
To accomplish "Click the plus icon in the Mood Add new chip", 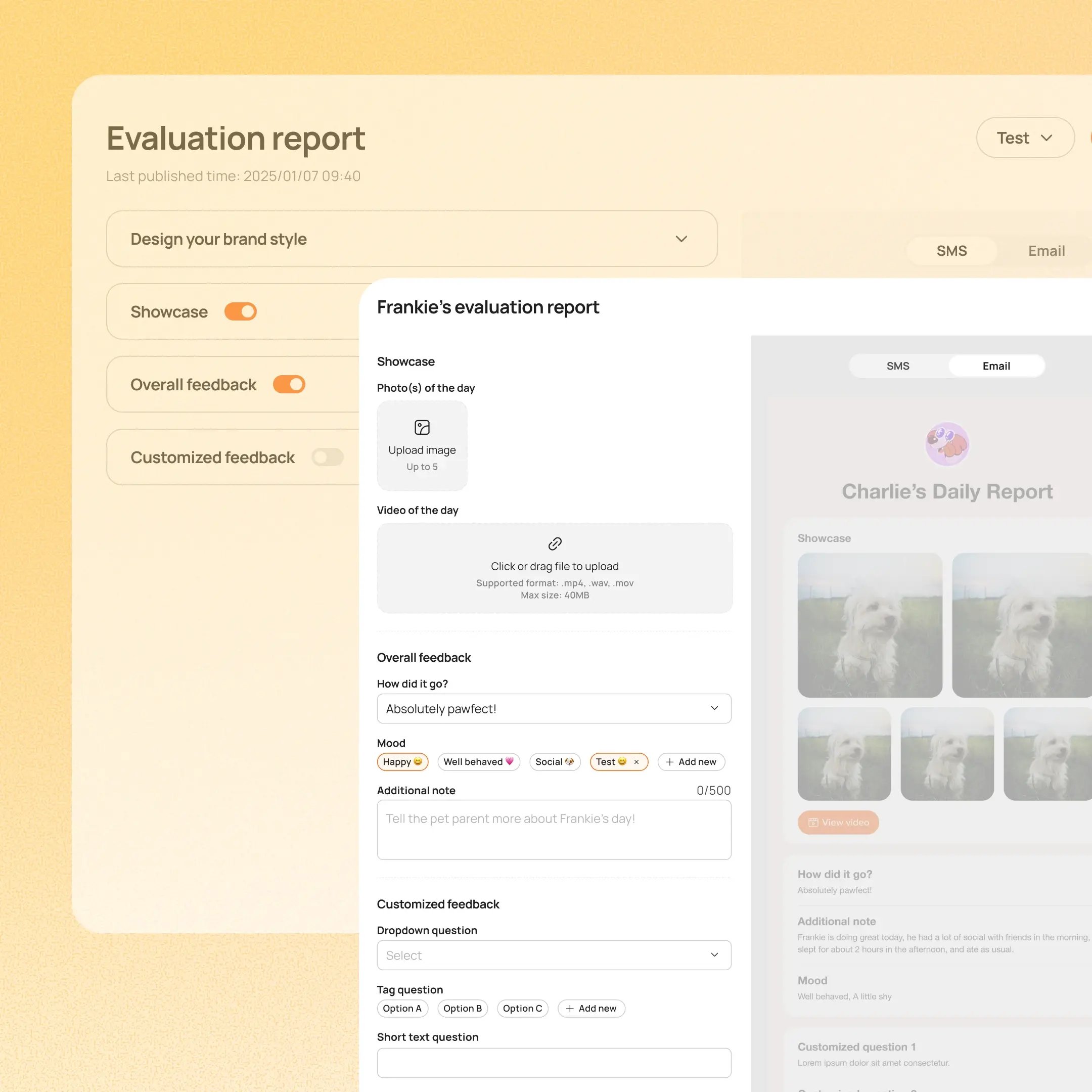I will pyautogui.click(x=670, y=762).
